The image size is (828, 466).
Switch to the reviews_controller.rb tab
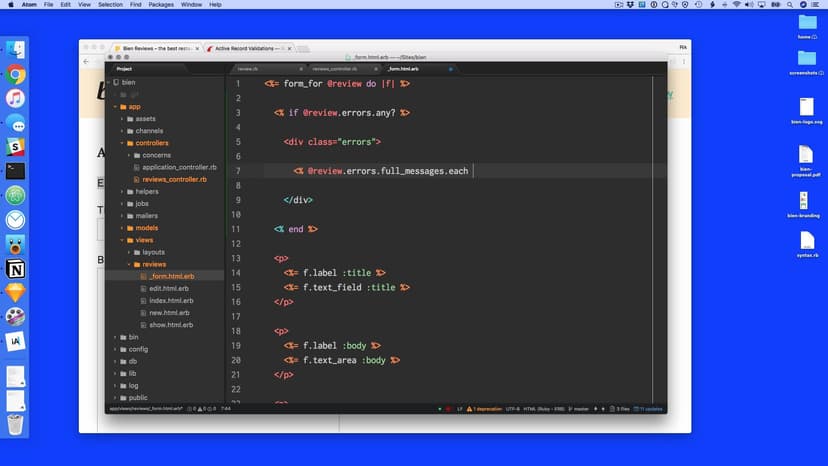[333, 69]
